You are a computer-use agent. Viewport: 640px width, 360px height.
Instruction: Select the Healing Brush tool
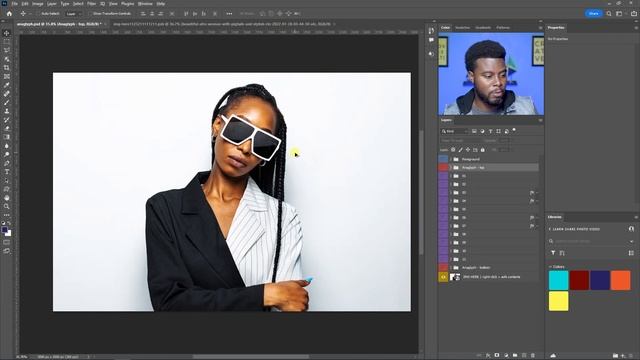(7, 94)
